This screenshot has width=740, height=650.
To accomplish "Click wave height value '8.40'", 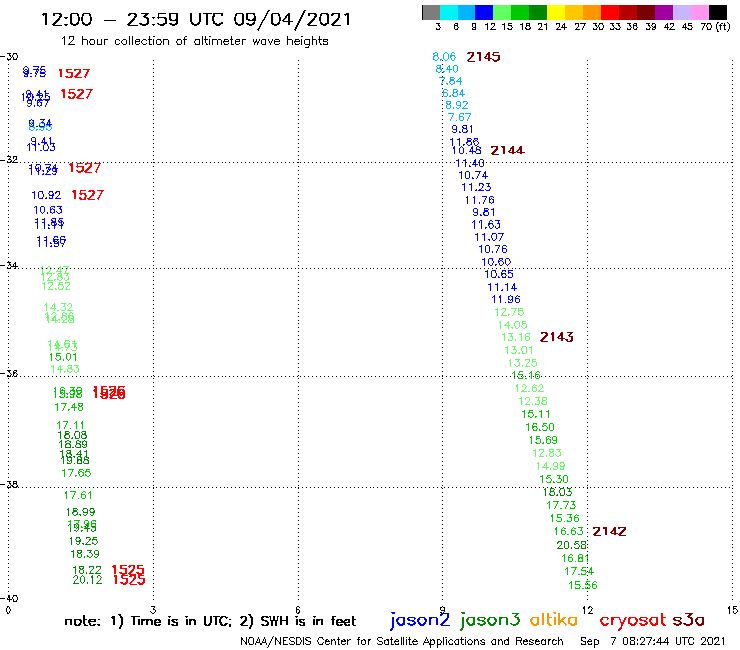I will [447, 69].
